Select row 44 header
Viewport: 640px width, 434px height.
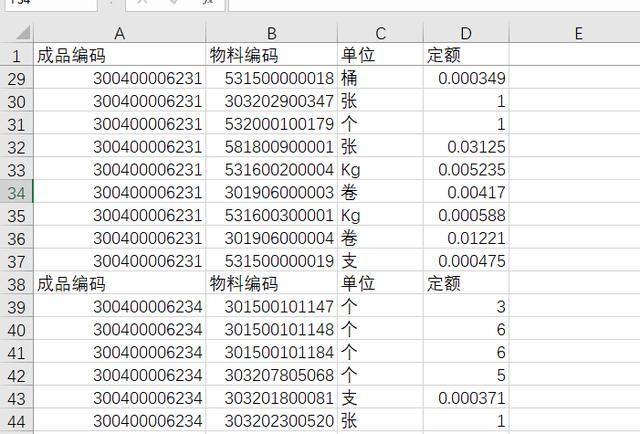click(x=16, y=421)
